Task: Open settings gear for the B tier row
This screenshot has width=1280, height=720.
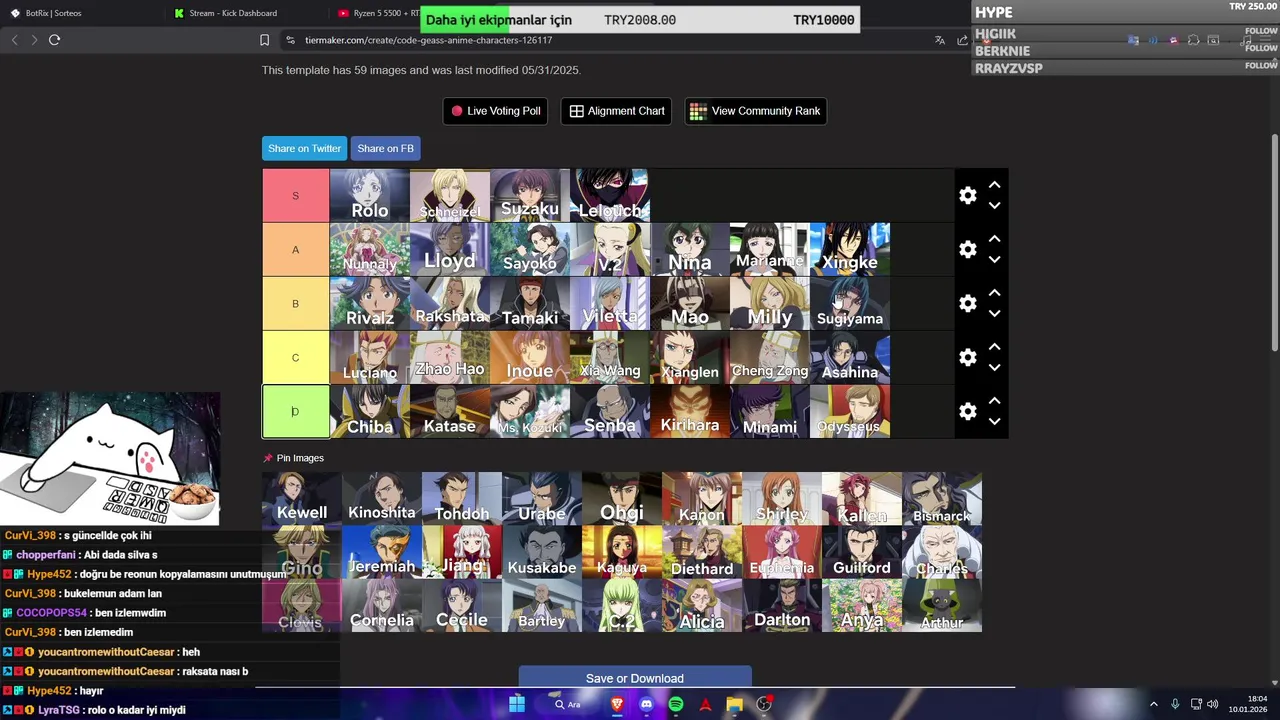Action: (x=967, y=304)
